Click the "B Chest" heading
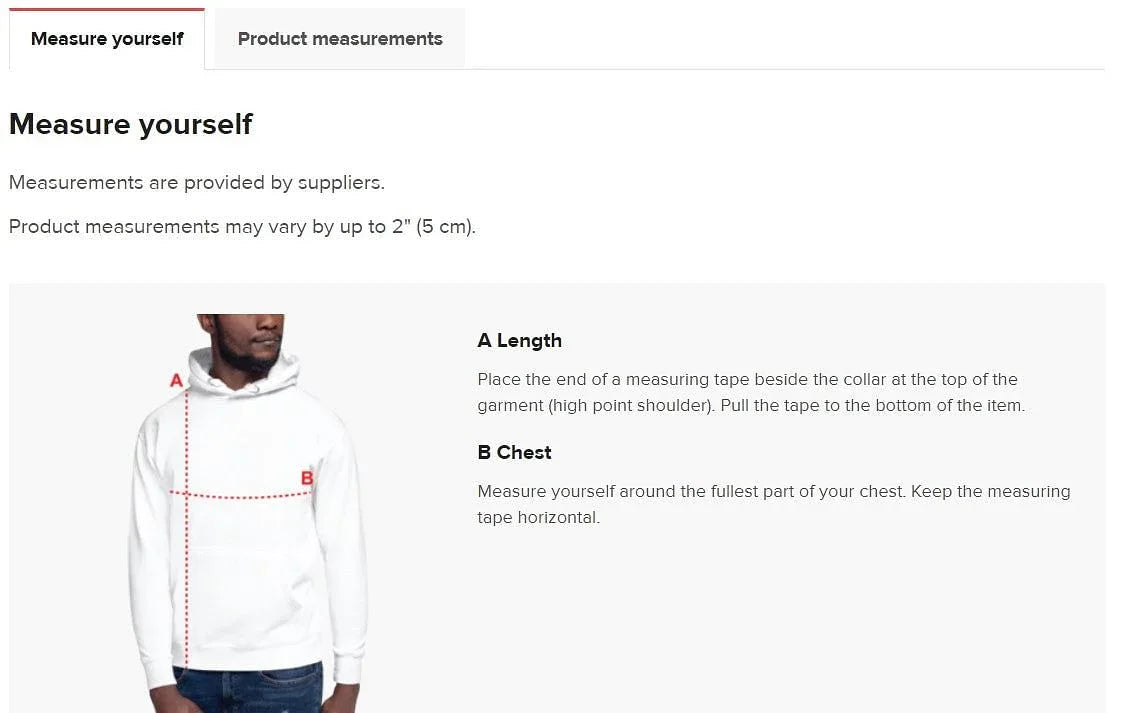Viewport: 1124px width, 713px height. point(514,452)
